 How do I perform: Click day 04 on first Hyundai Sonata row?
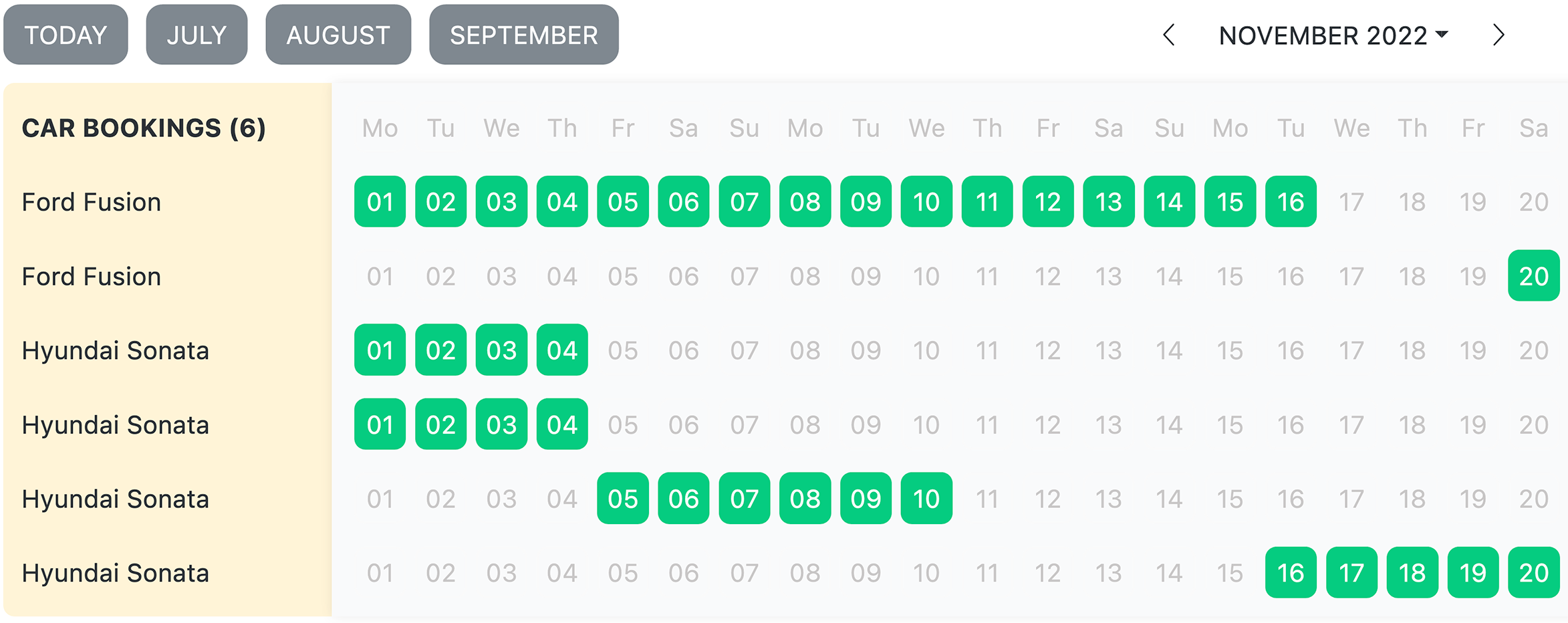tap(562, 350)
